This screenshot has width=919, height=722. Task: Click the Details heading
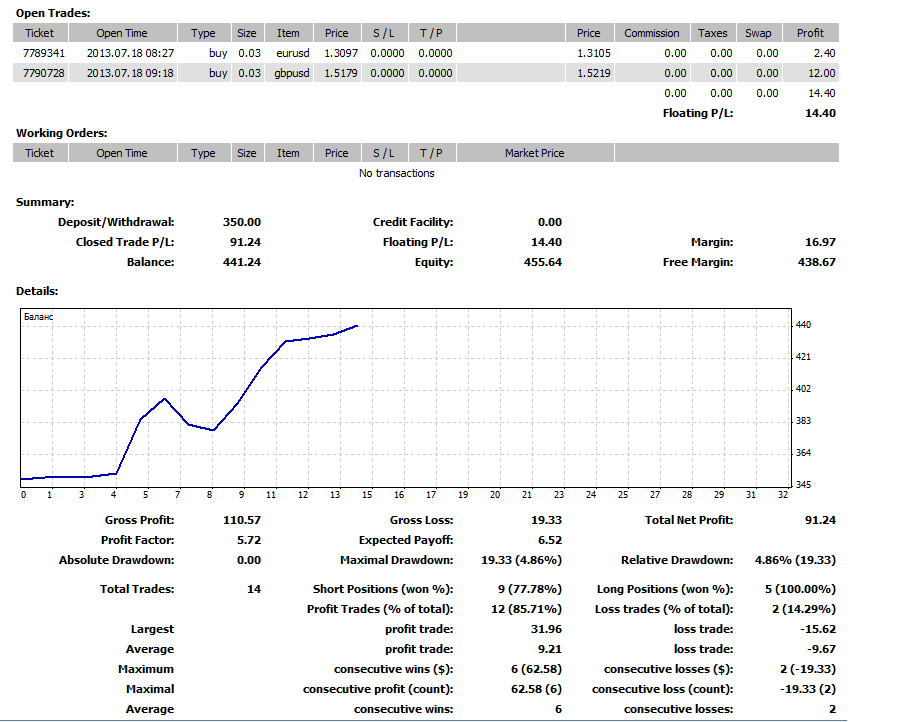37,291
